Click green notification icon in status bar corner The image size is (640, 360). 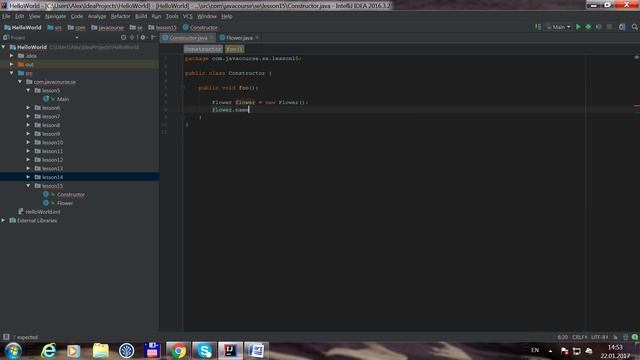tap(635, 337)
